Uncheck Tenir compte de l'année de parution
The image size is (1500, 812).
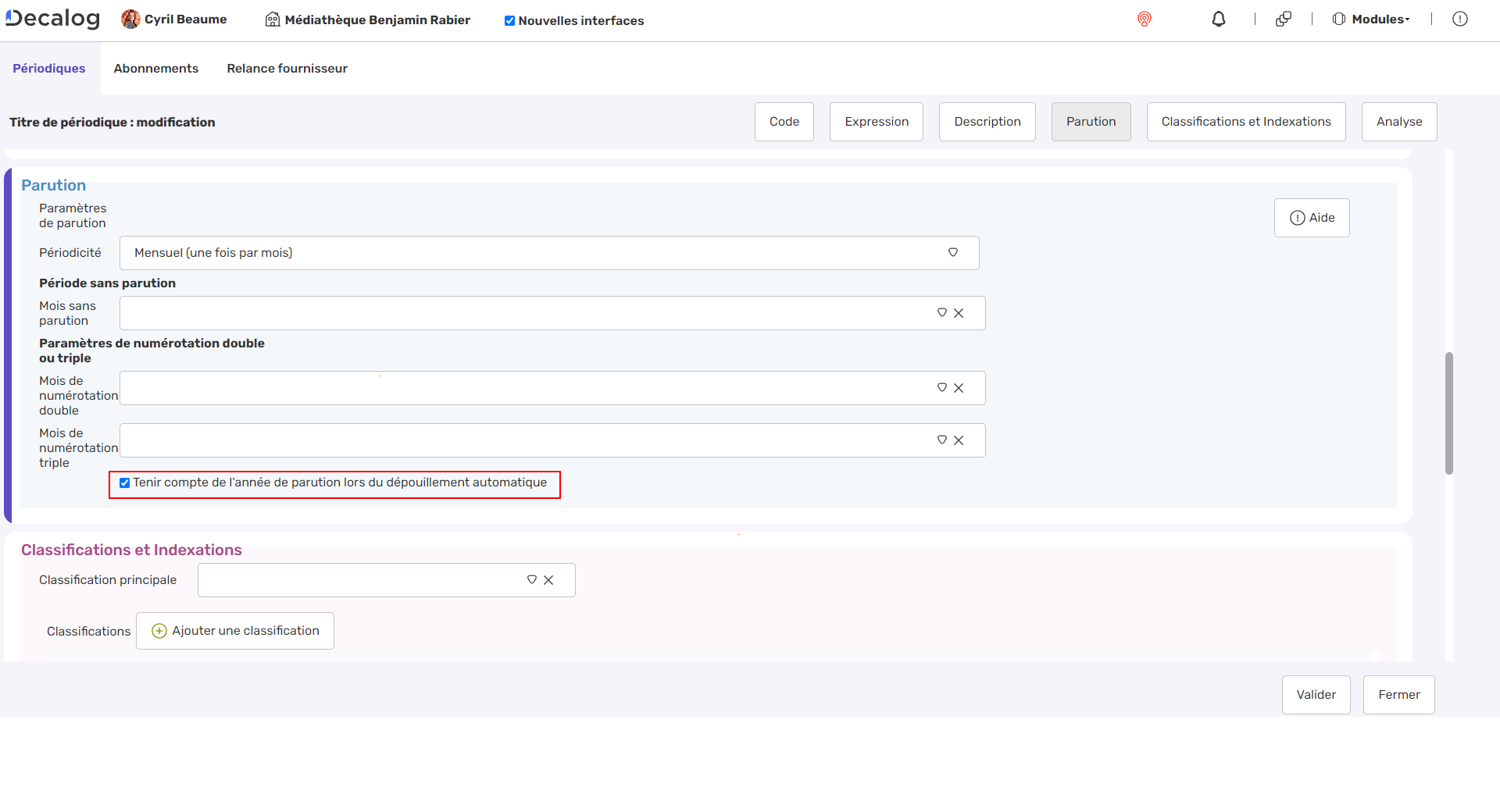tap(124, 483)
